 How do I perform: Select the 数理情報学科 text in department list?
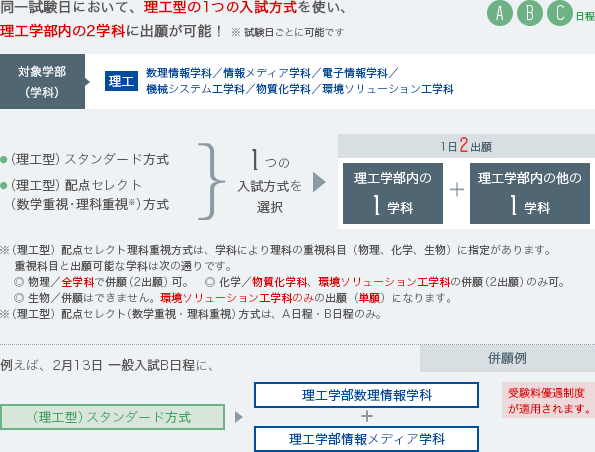179,72
